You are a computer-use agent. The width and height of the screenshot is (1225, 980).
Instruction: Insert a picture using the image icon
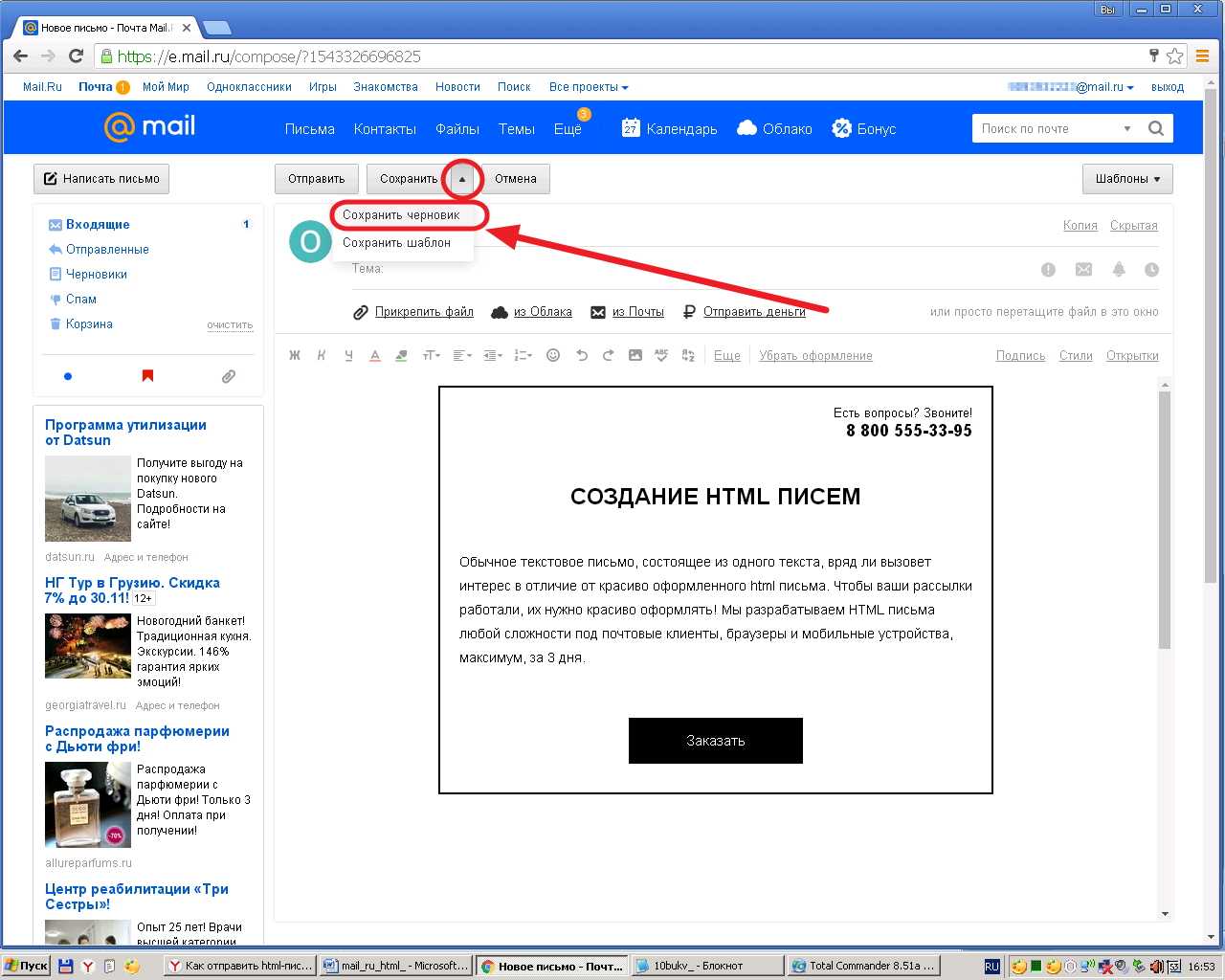click(635, 355)
